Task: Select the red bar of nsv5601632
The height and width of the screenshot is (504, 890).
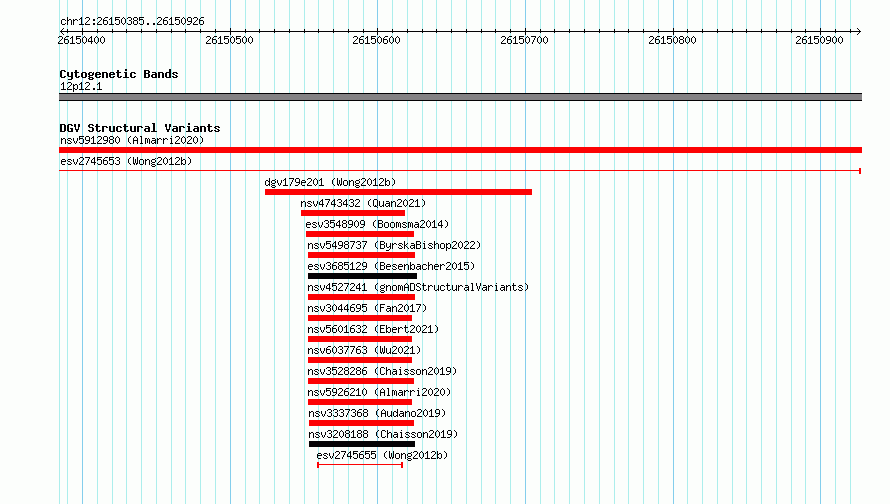Action: pyautogui.click(x=360, y=339)
